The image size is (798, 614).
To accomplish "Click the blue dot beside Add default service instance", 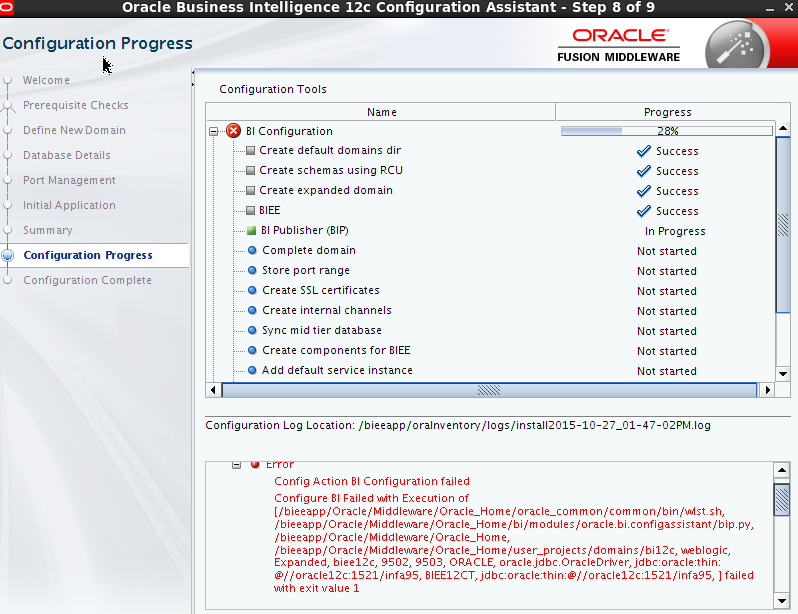I will click(252, 370).
